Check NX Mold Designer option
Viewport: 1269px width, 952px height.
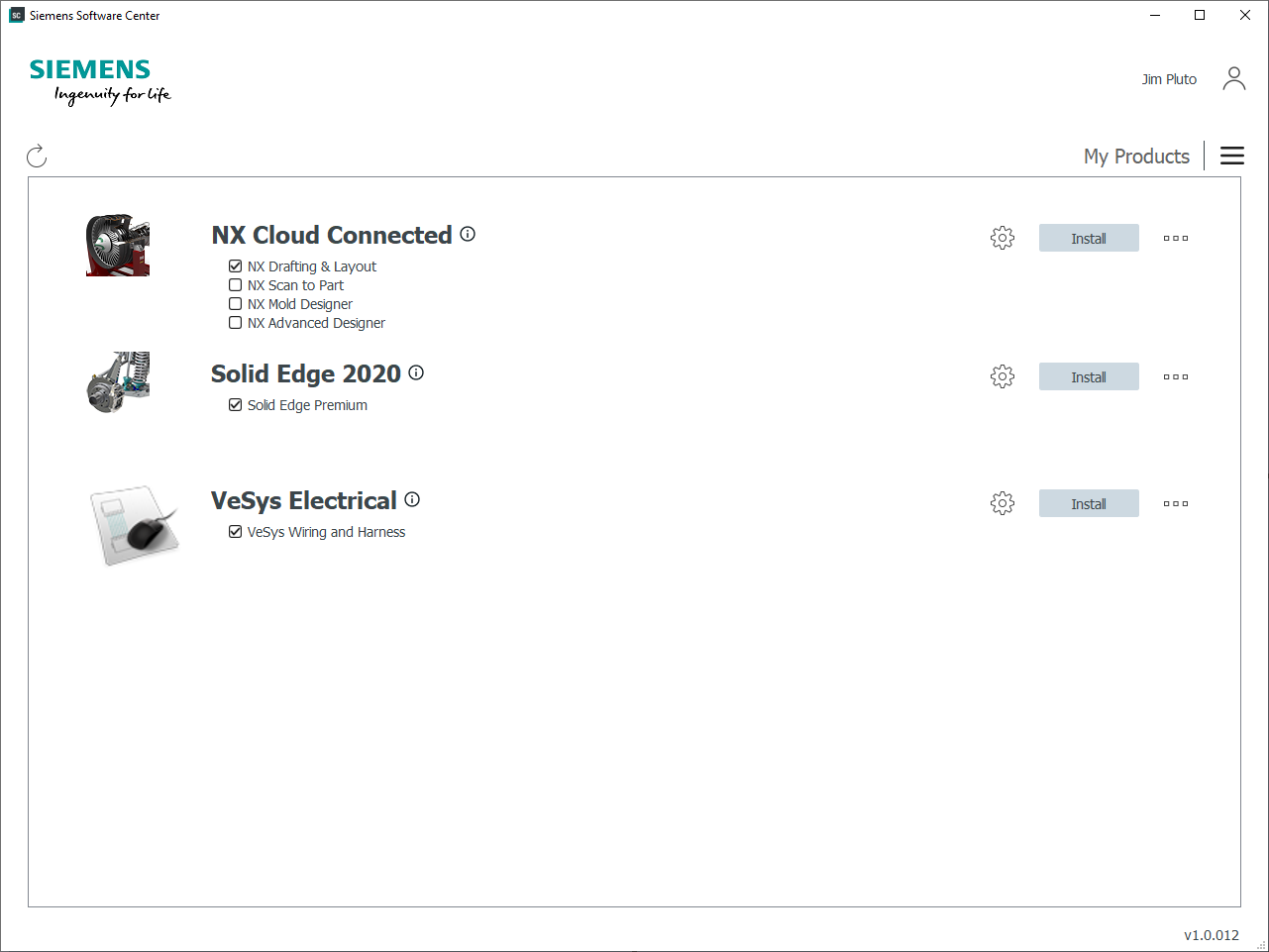coord(236,304)
